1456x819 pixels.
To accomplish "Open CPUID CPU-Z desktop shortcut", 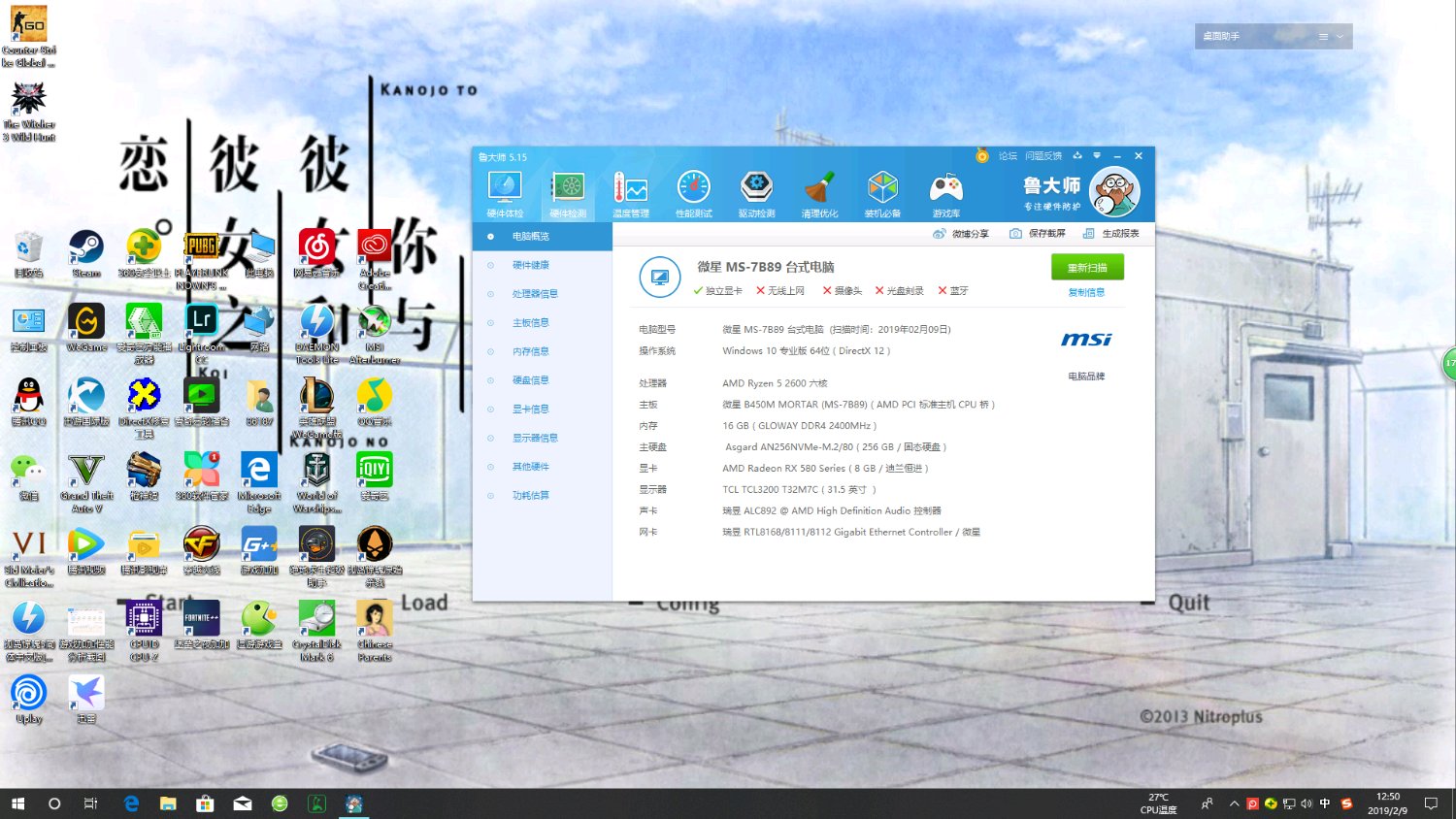I will (x=144, y=632).
